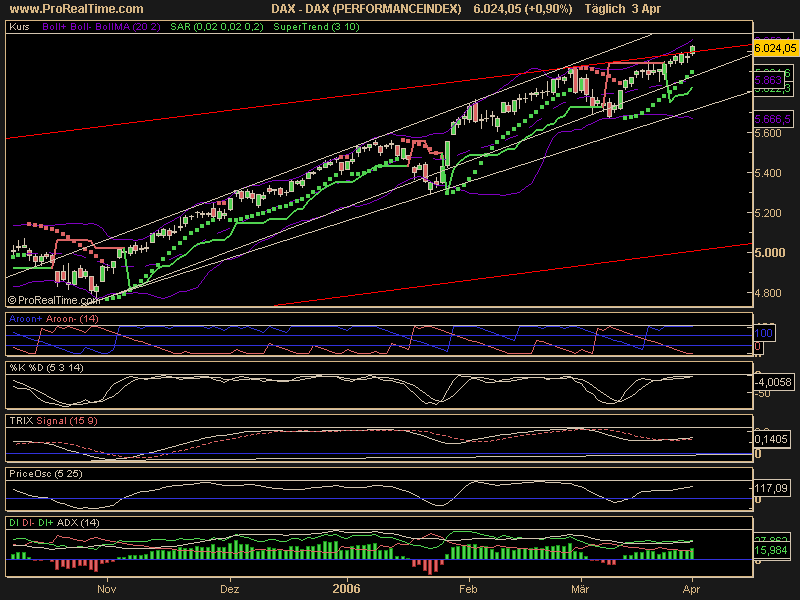
Task: Click the Mär label on the time axis
Action: tap(580, 589)
